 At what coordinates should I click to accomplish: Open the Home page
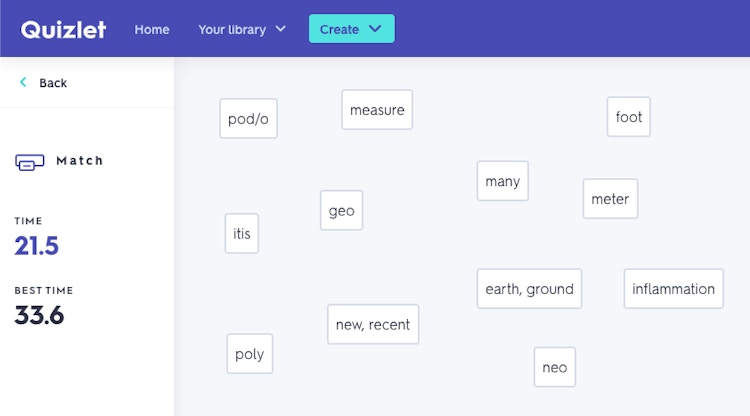(152, 30)
